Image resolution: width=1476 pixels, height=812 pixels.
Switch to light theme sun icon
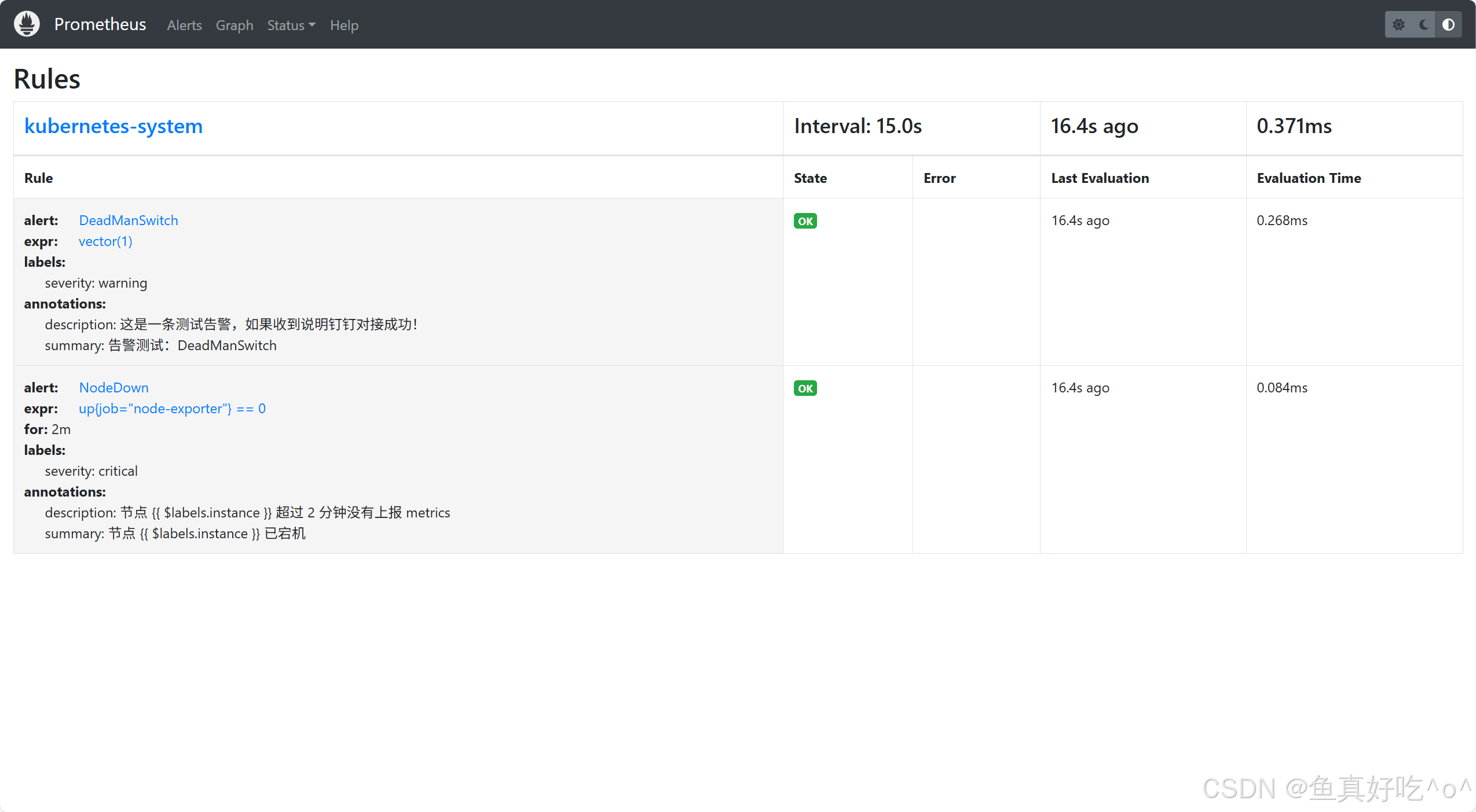[1398, 25]
